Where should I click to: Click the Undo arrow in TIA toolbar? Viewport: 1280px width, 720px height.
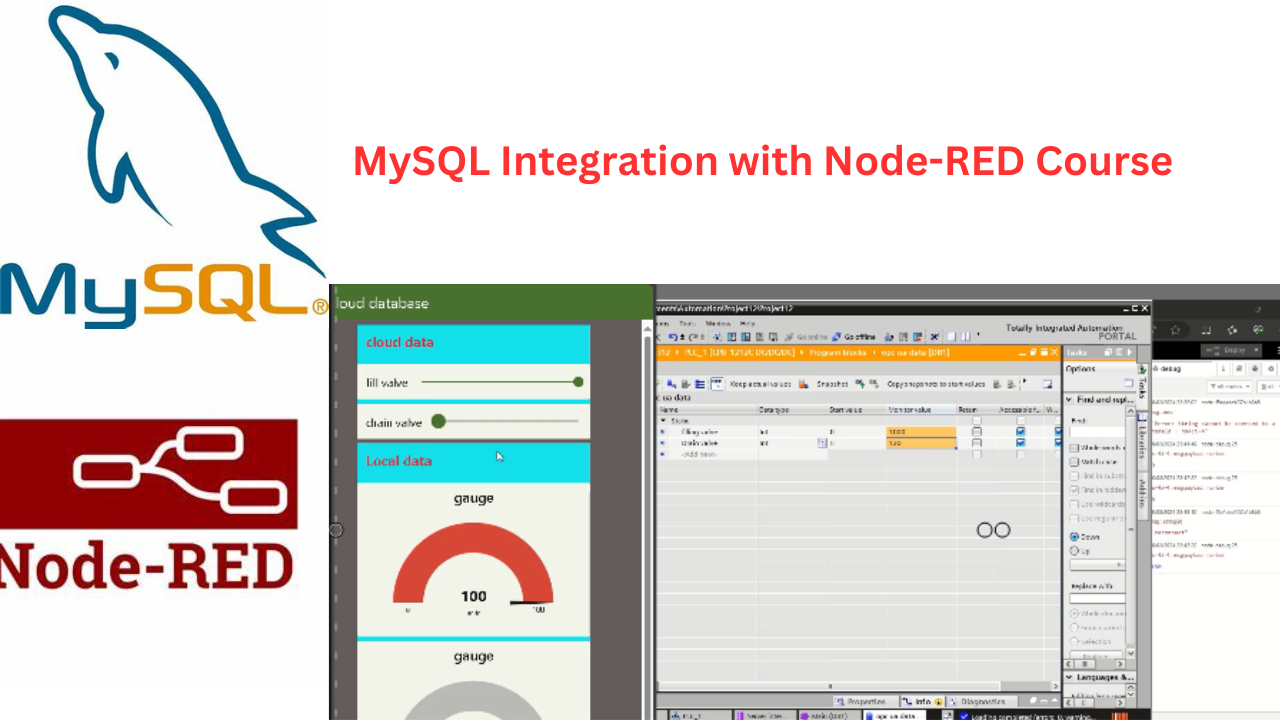pos(672,337)
